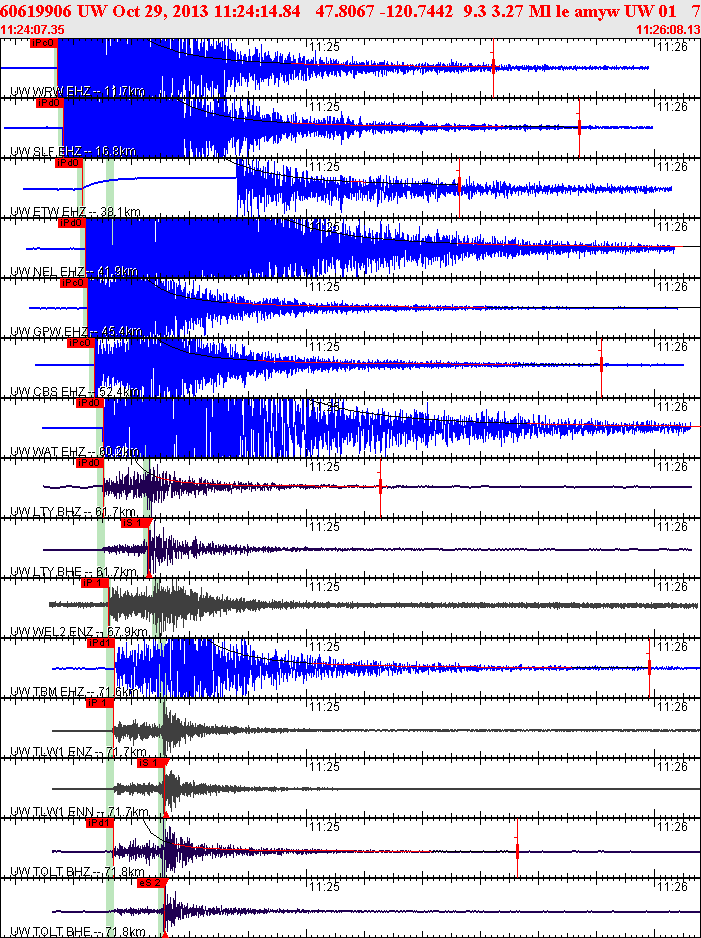This screenshot has height=938, width=701.
Task: Click the start time 11:24:07.35 label
Action: (33, 29)
